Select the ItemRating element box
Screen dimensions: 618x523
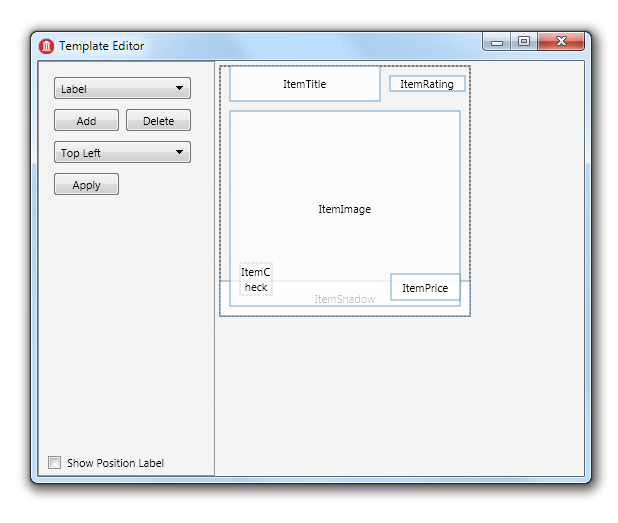point(427,84)
